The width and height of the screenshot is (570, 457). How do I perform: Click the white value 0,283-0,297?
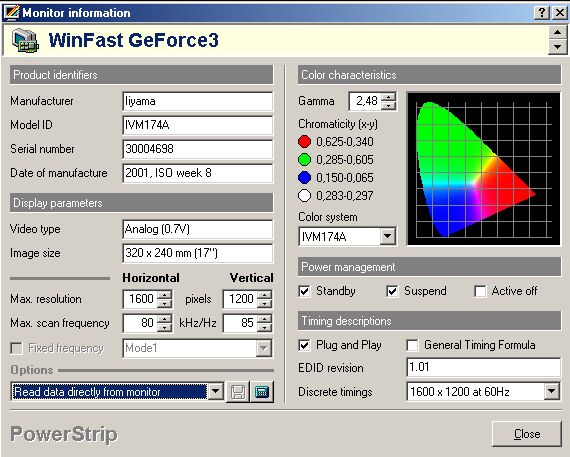pyautogui.click(x=345, y=196)
